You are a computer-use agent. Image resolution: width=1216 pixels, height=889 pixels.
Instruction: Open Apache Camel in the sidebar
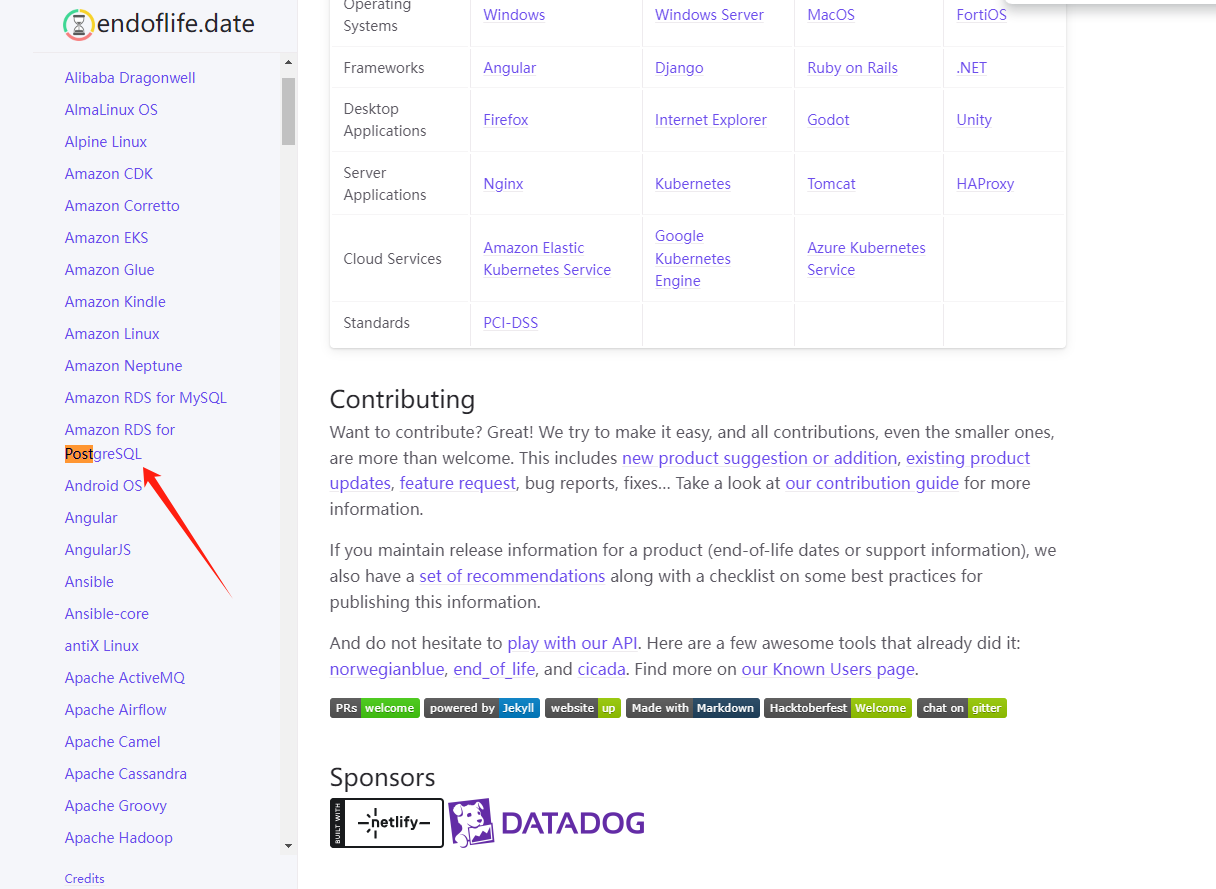113,742
